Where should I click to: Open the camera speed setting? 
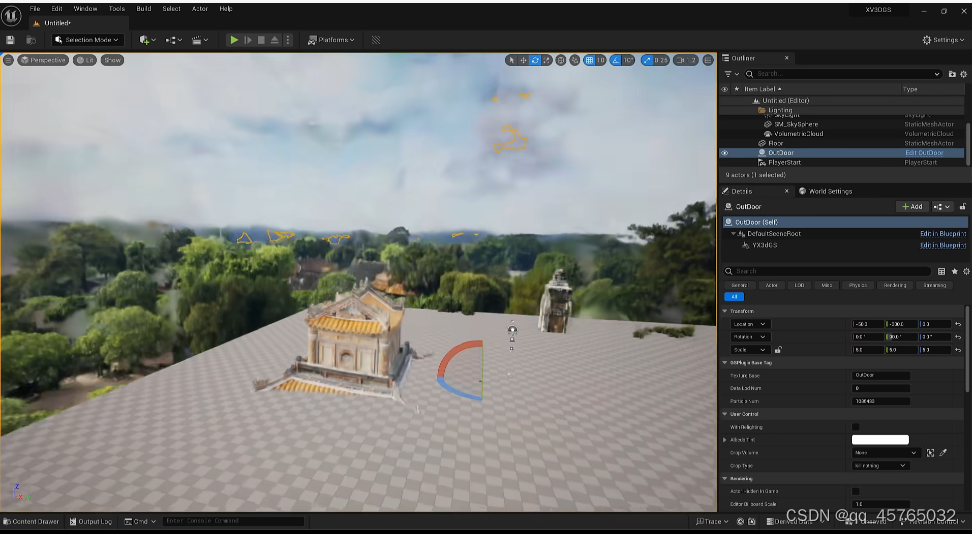(686, 60)
